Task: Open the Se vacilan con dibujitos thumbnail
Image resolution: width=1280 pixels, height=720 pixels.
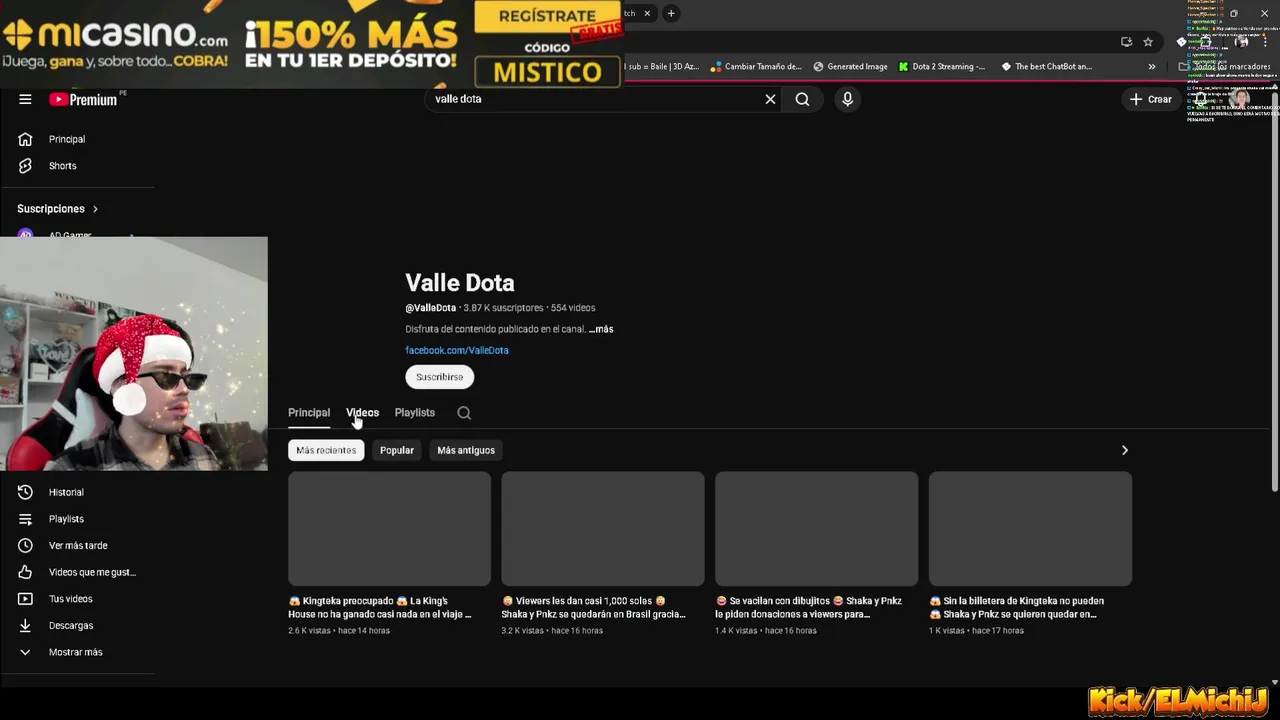Action: (816, 529)
